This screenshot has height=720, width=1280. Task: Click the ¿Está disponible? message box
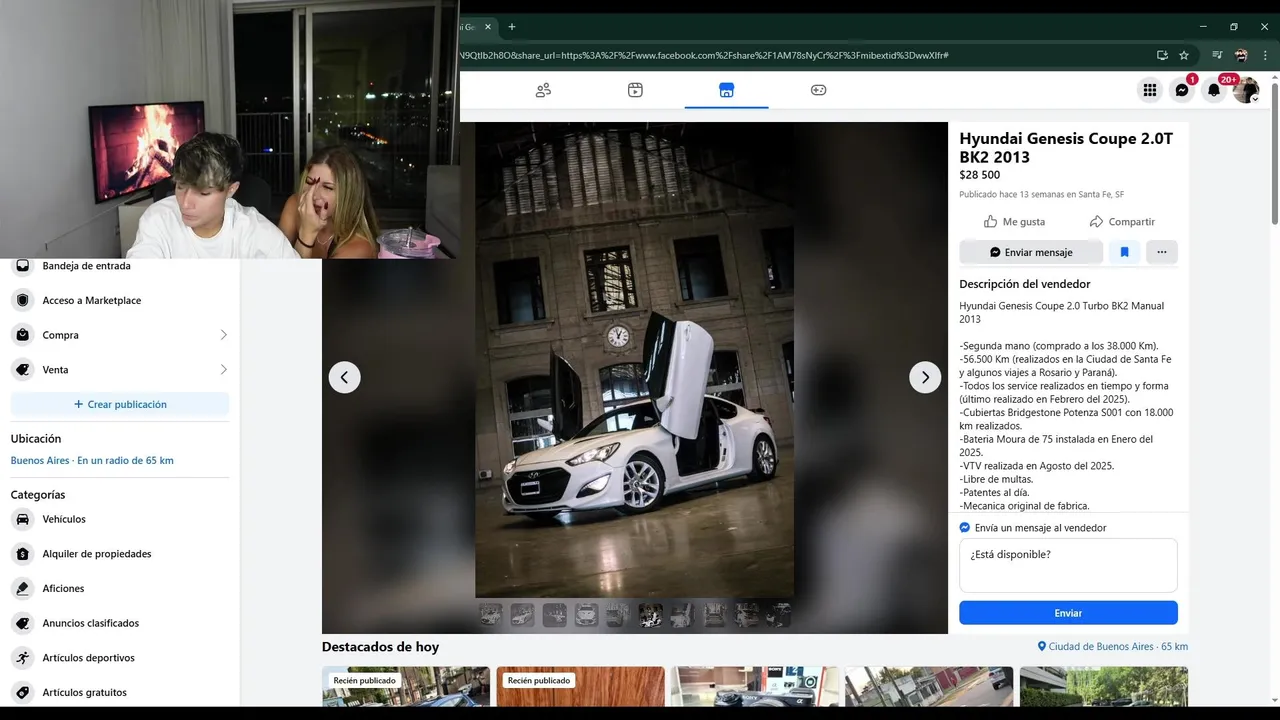(x=1068, y=565)
